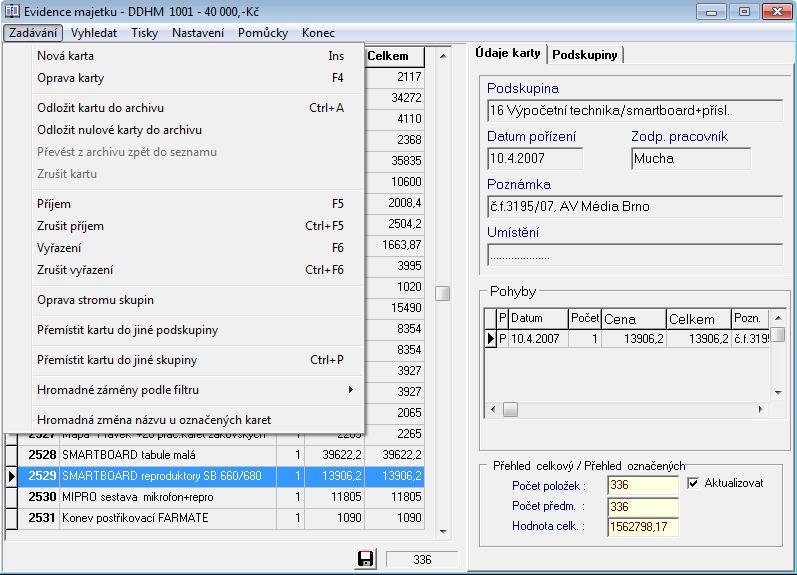Switch to the Podskupiny tab
Image resolution: width=797 pixels, height=575 pixels.
585,55
